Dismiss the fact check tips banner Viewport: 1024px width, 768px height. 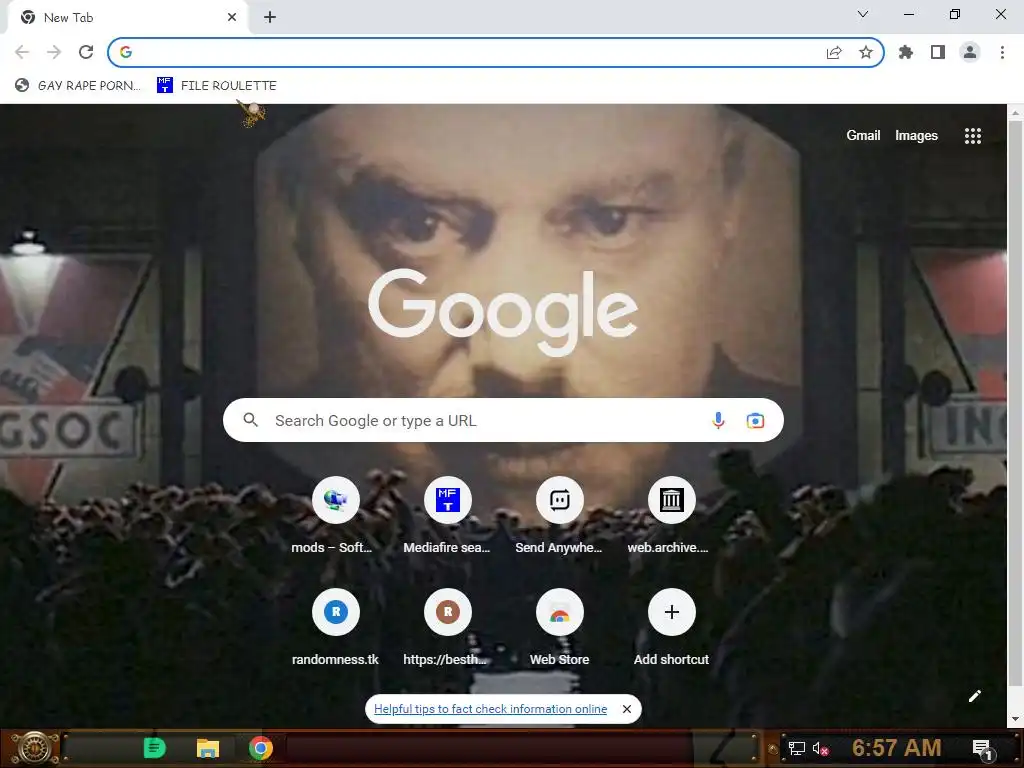[x=627, y=709]
